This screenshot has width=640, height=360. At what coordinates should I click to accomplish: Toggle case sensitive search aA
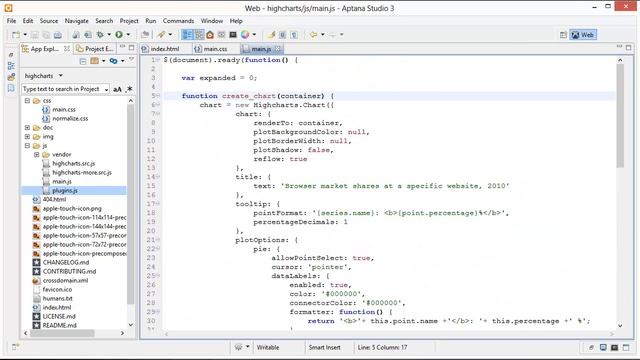pyautogui.click(x=117, y=89)
